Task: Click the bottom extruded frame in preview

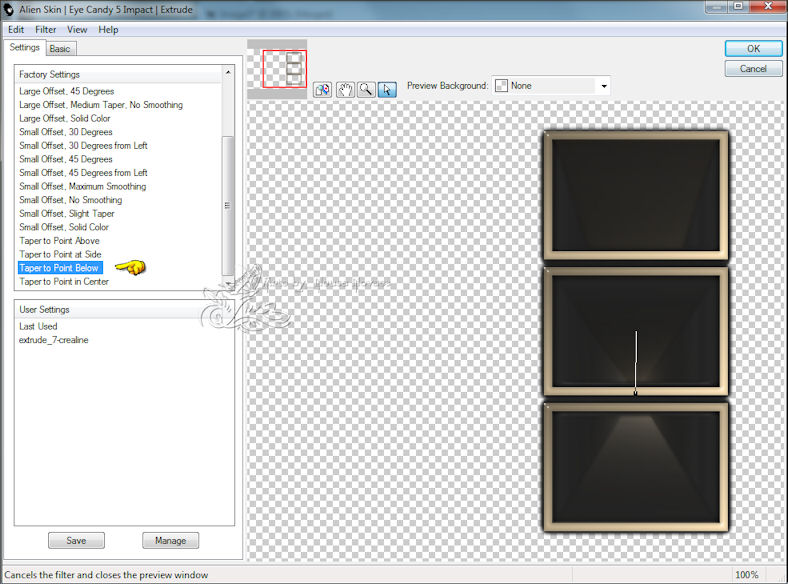Action: (x=636, y=467)
